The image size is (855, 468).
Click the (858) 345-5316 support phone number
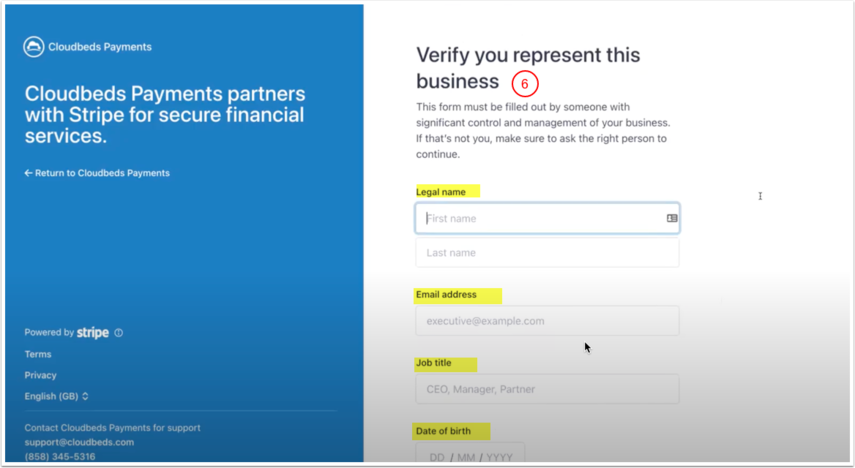click(x=60, y=457)
